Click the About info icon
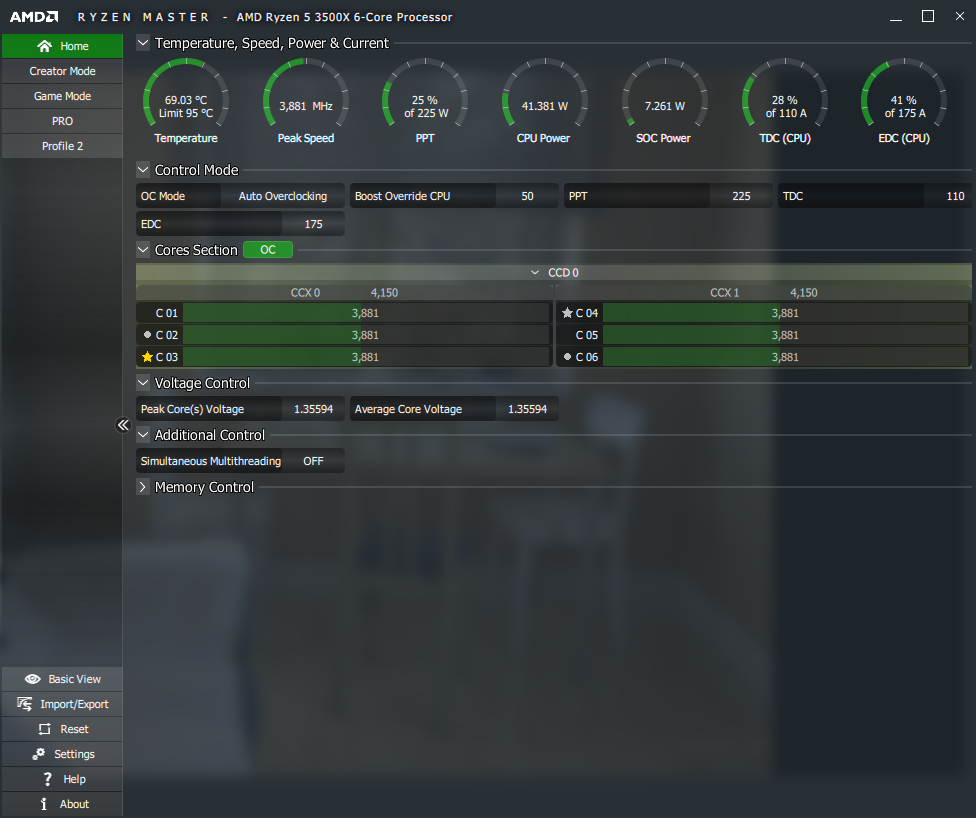 tap(44, 804)
